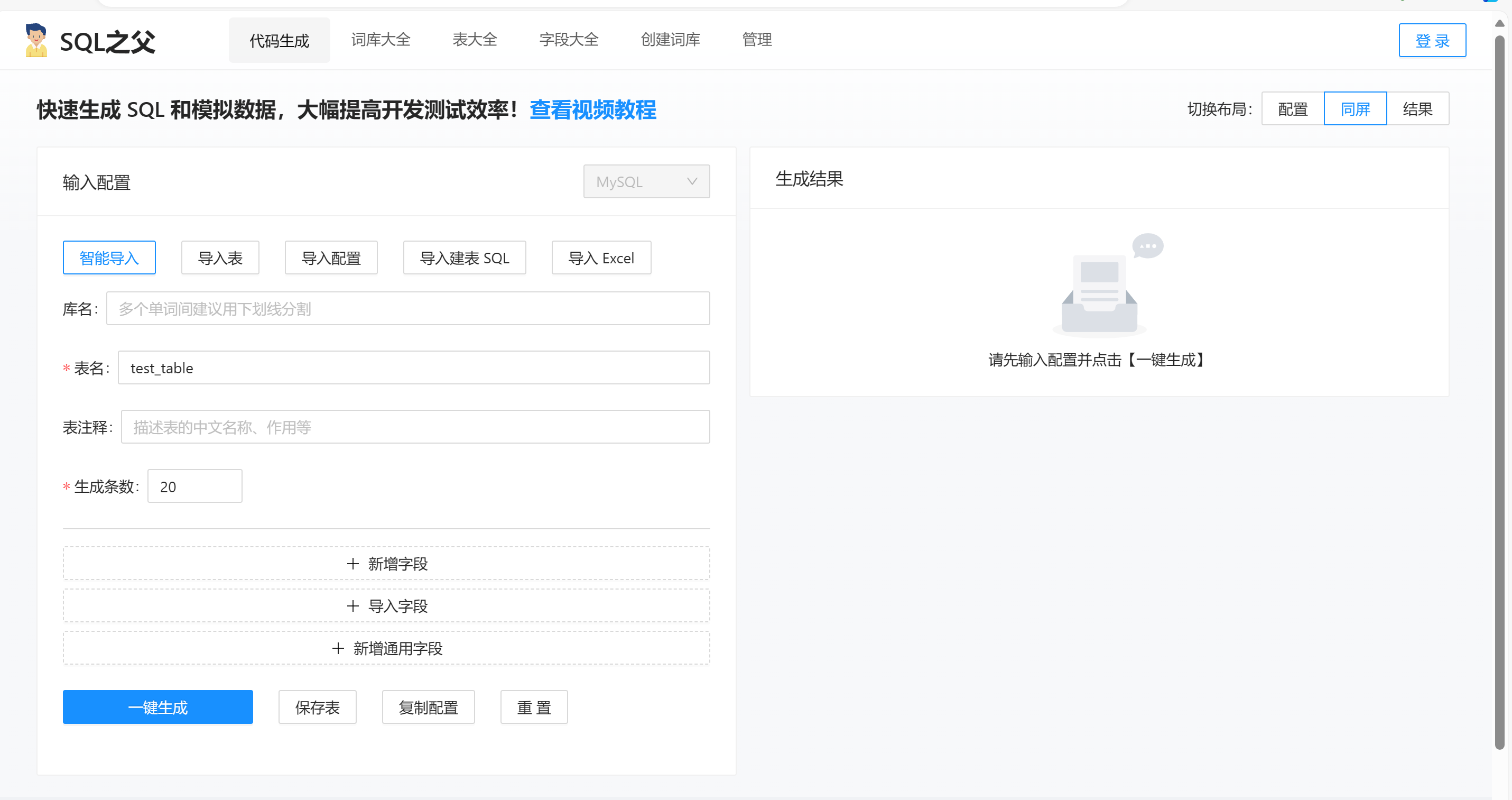Go to the 表大全 menu item

474,40
